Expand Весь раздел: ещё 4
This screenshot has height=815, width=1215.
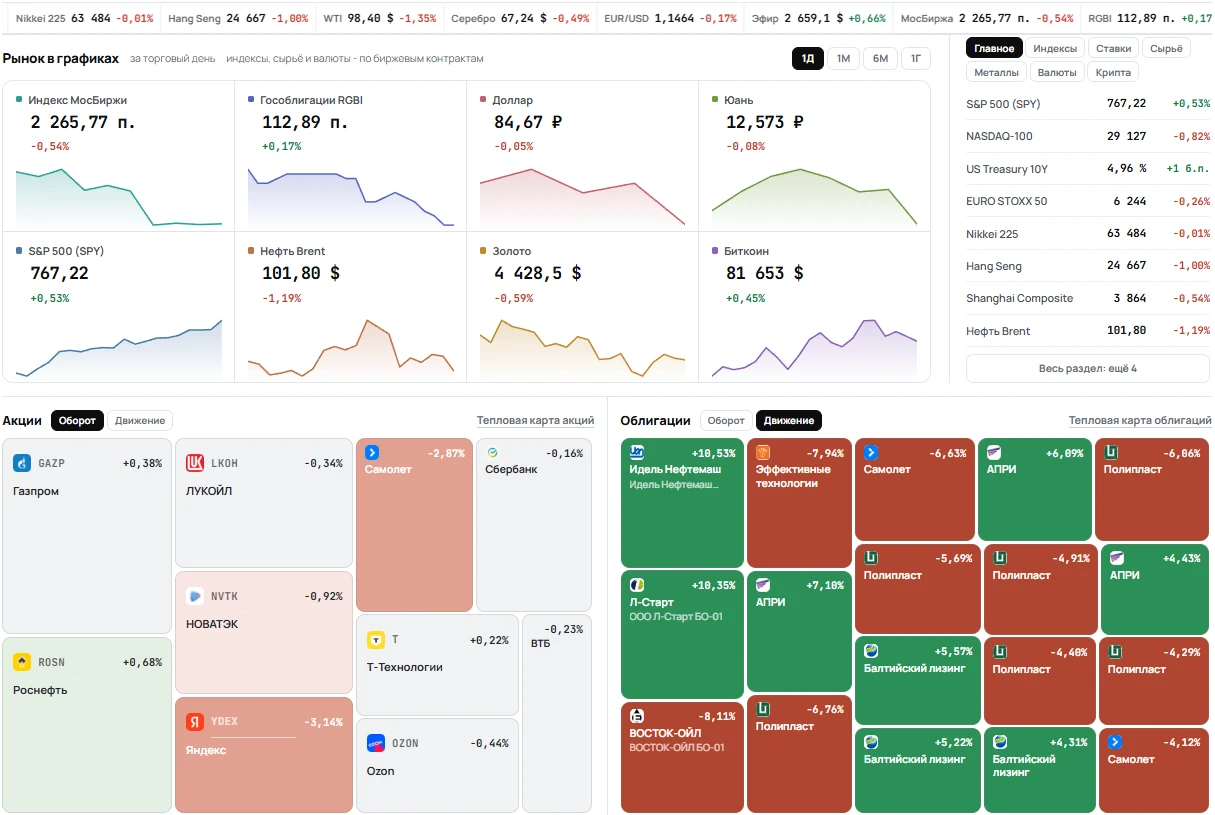1087,368
